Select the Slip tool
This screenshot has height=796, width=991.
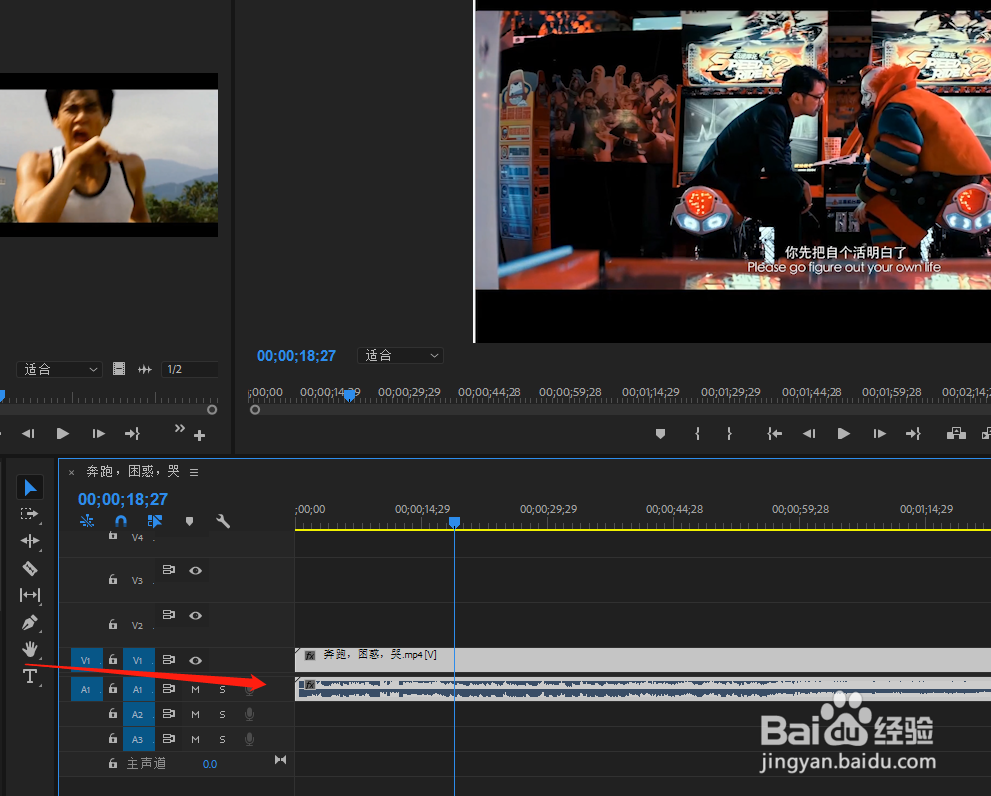point(30,595)
